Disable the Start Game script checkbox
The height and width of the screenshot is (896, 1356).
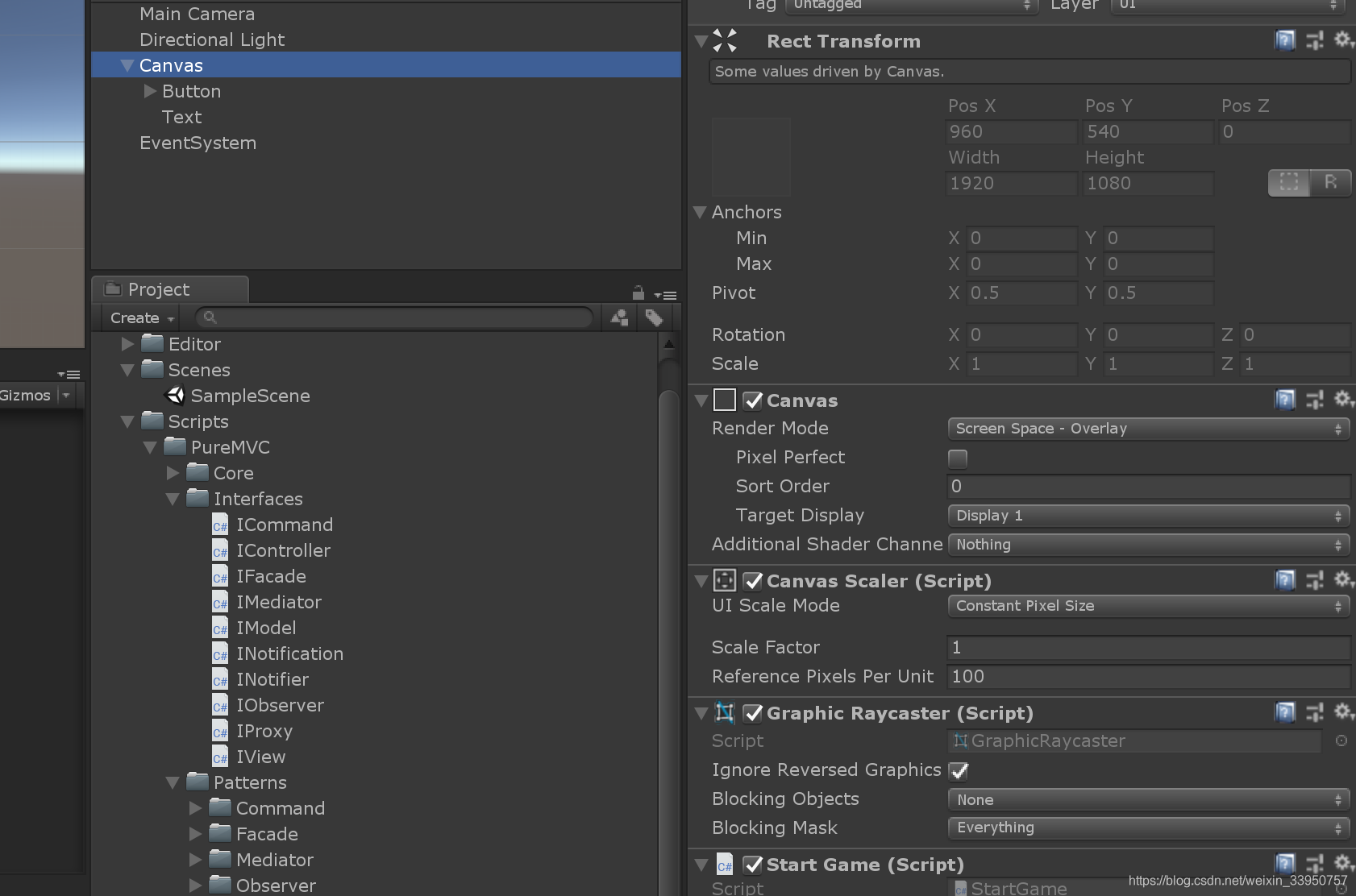coord(753,865)
